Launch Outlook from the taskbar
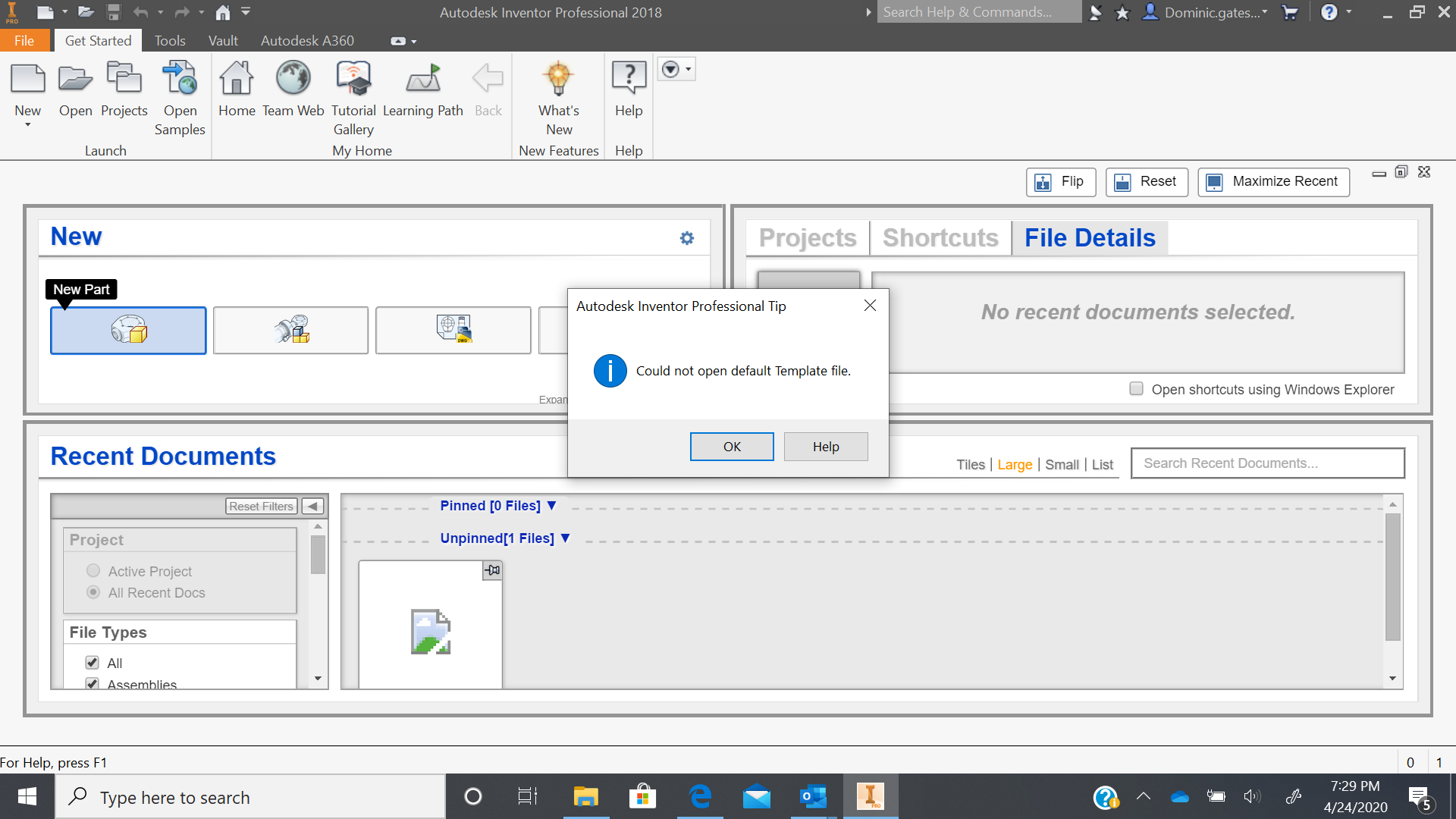 [813, 796]
